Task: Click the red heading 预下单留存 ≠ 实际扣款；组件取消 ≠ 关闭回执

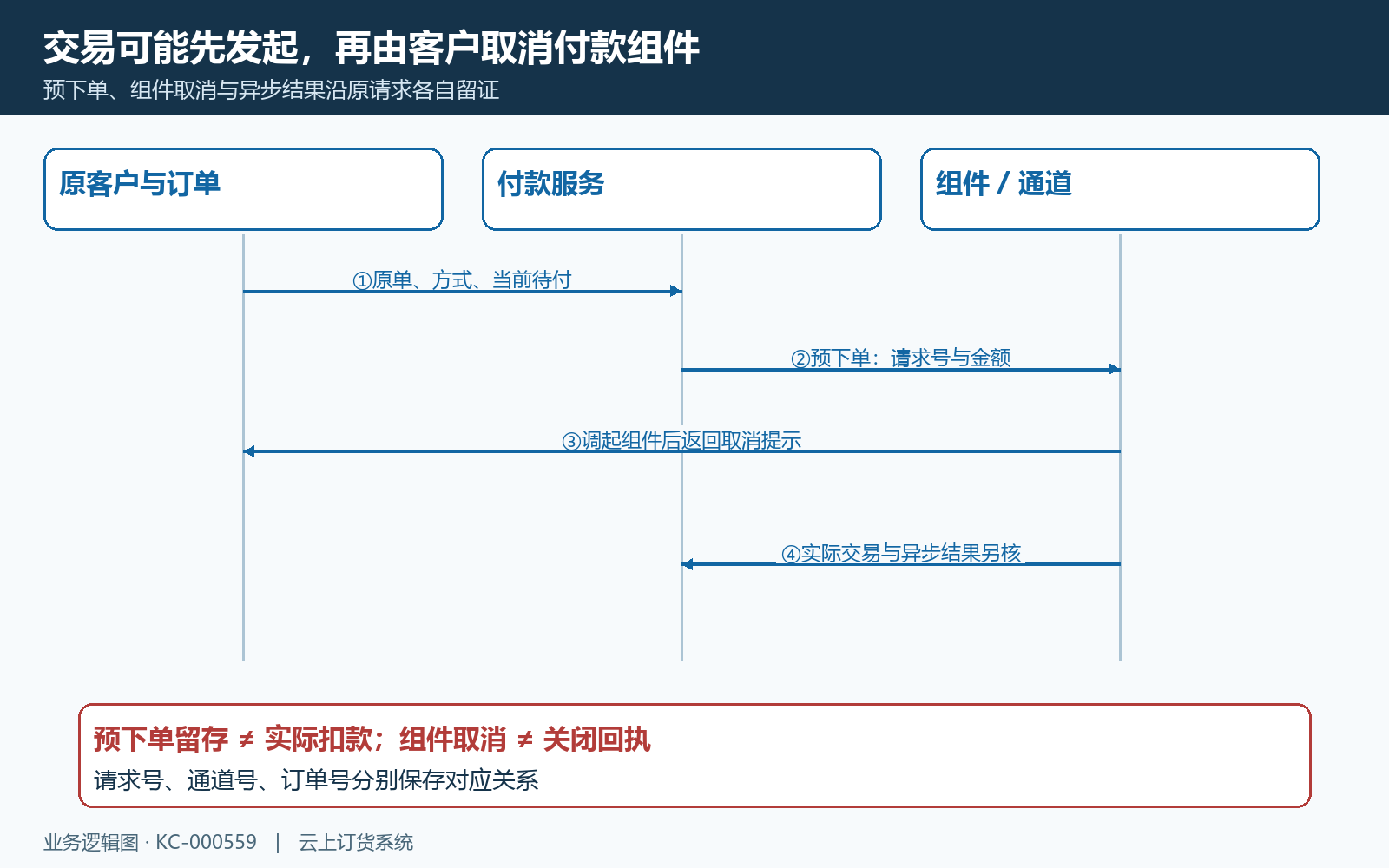Action: (372, 740)
